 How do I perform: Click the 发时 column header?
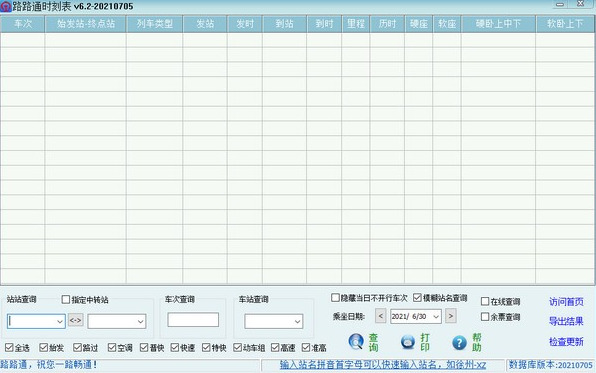coord(245,24)
